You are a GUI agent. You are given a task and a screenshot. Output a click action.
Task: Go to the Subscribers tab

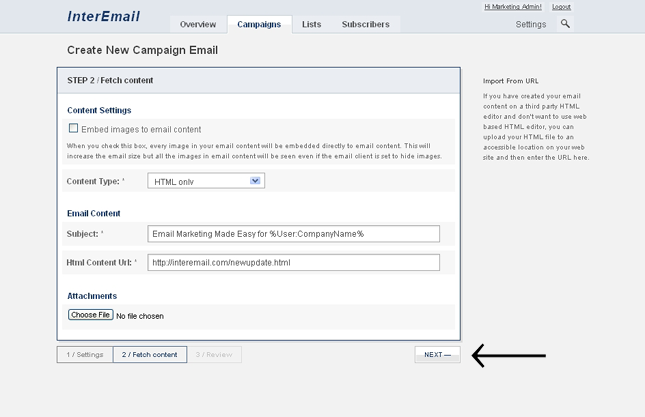pos(365,24)
